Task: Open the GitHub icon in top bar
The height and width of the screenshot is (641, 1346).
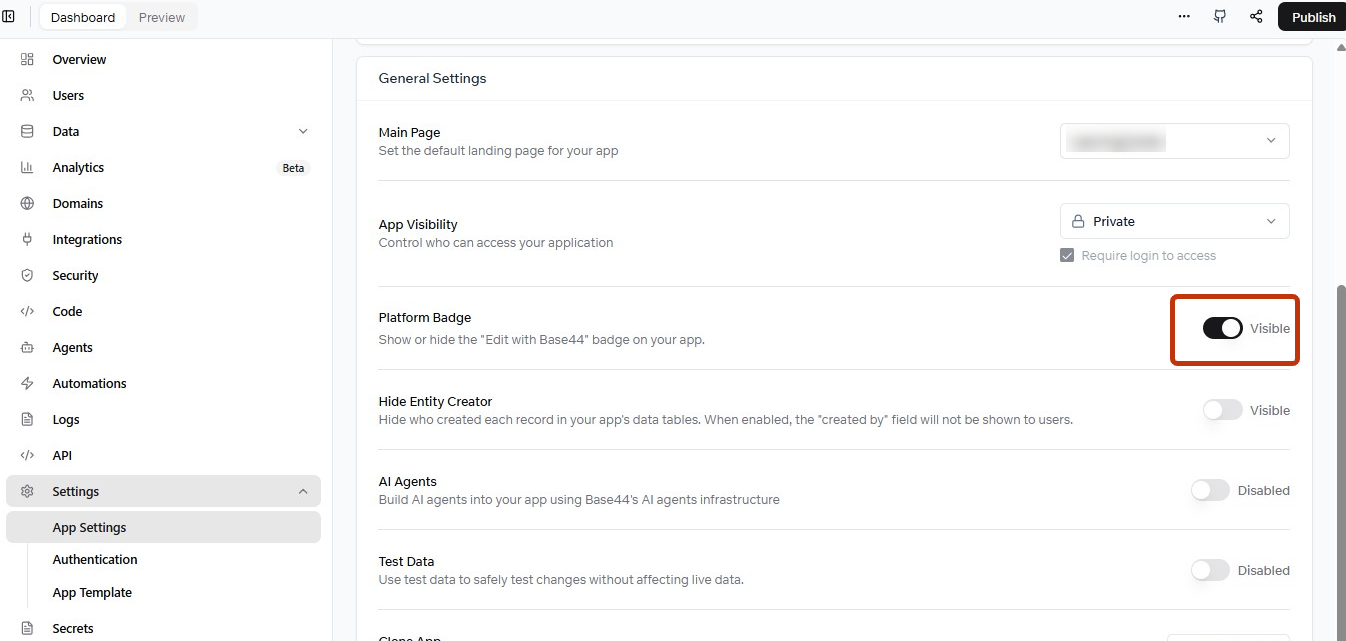Action: pos(1220,16)
